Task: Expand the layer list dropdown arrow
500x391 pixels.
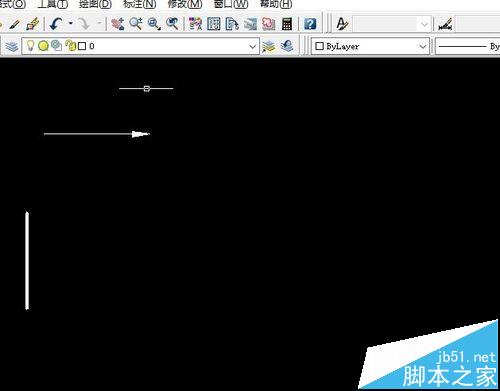Action: click(x=253, y=46)
